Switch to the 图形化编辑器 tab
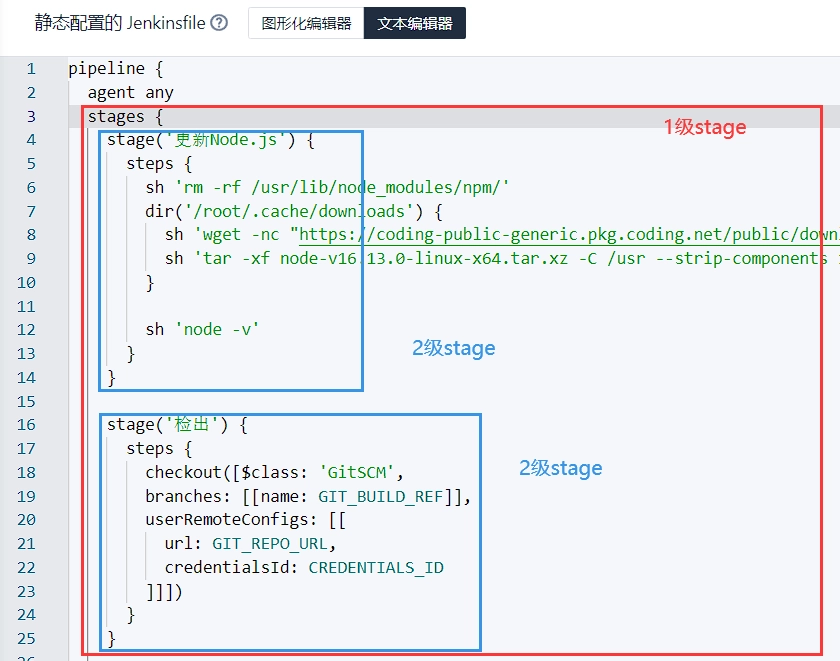Image resolution: width=840 pixels, height=661 pixels. tap(306, 24)
